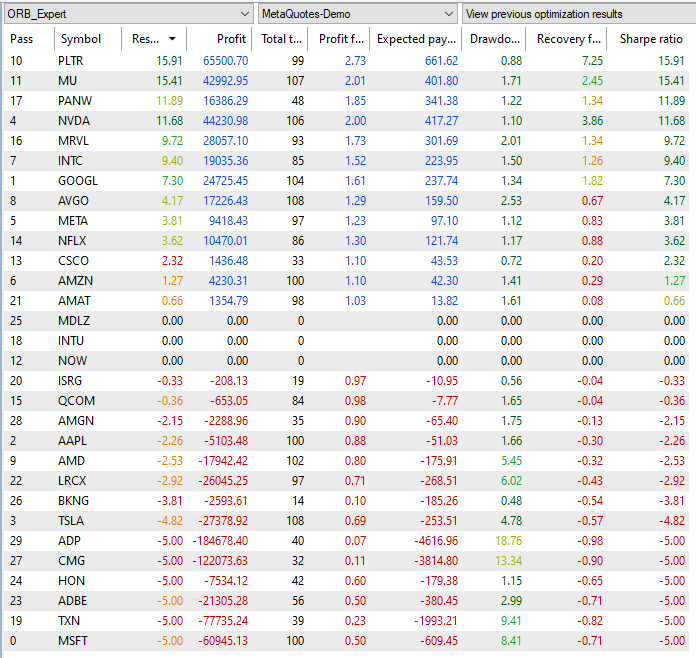Select the PANW symbol cell
Screen dimensions: 696x658
coord(75,101)
